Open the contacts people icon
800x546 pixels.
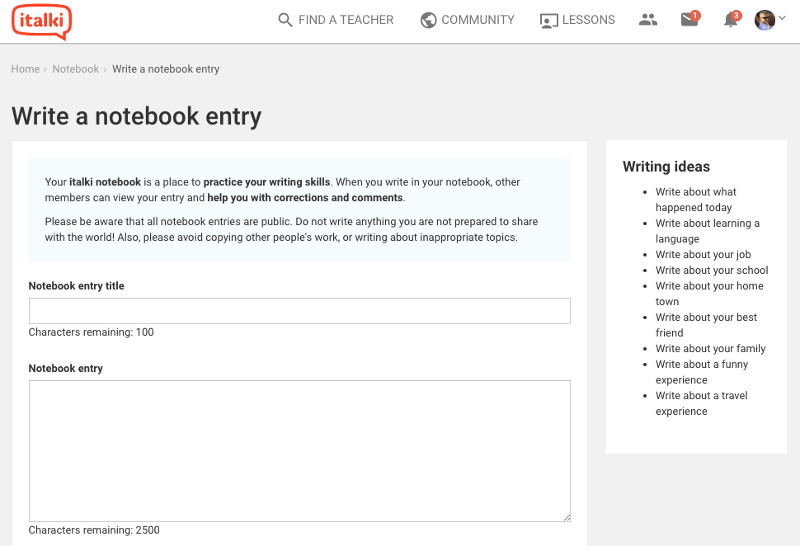coord(648,19)
